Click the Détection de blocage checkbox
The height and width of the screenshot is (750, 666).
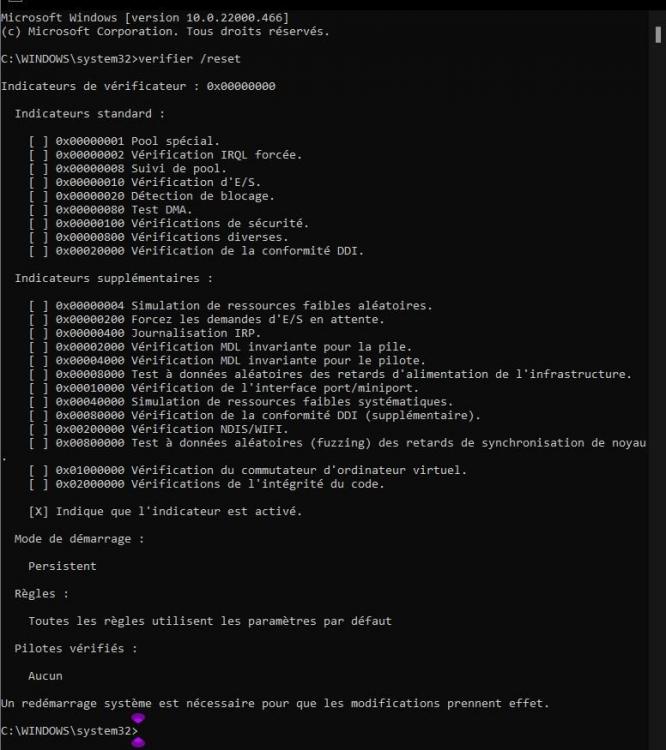tap(38, 196)
